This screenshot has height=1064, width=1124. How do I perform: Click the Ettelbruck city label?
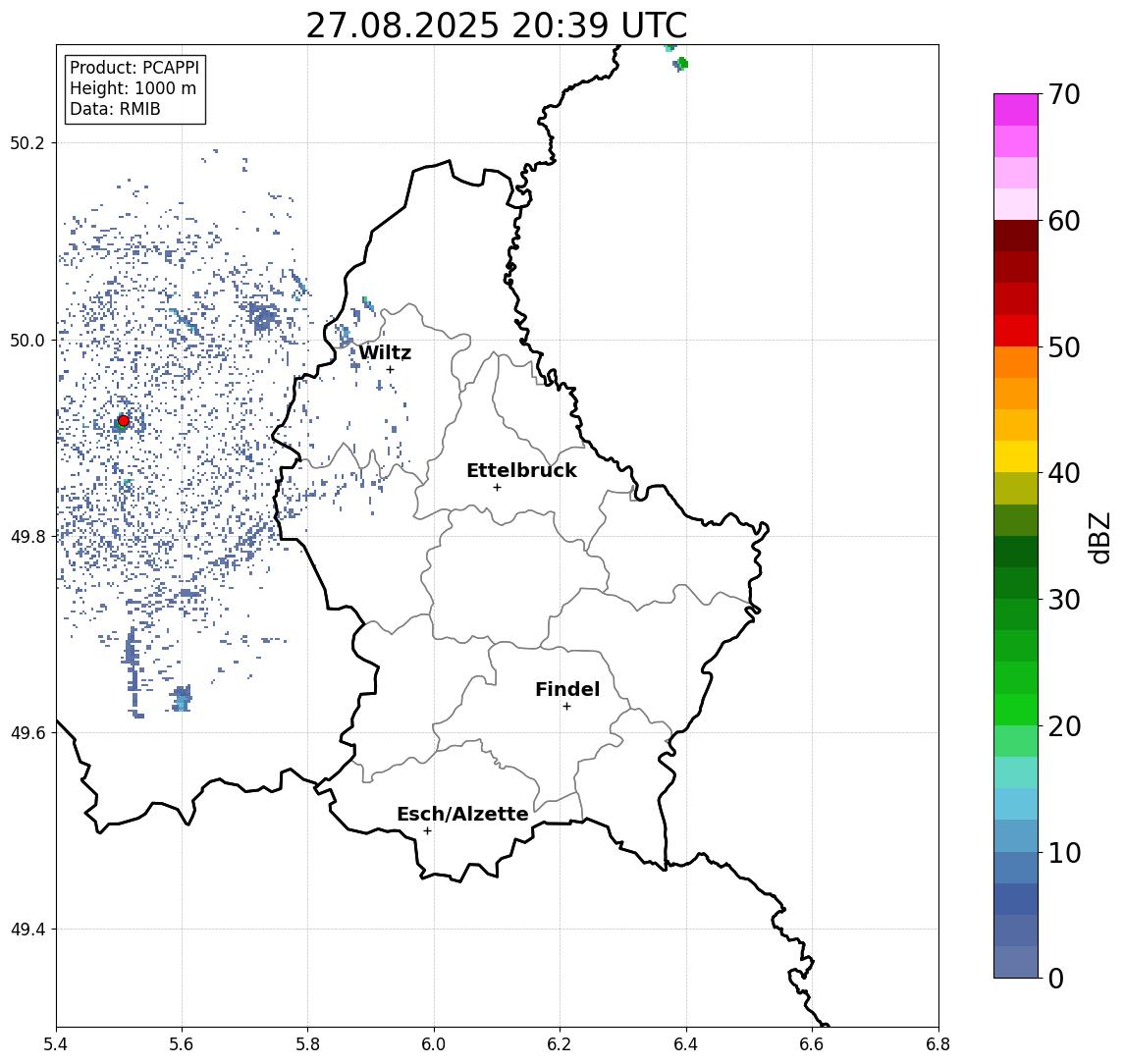[521, 470]
